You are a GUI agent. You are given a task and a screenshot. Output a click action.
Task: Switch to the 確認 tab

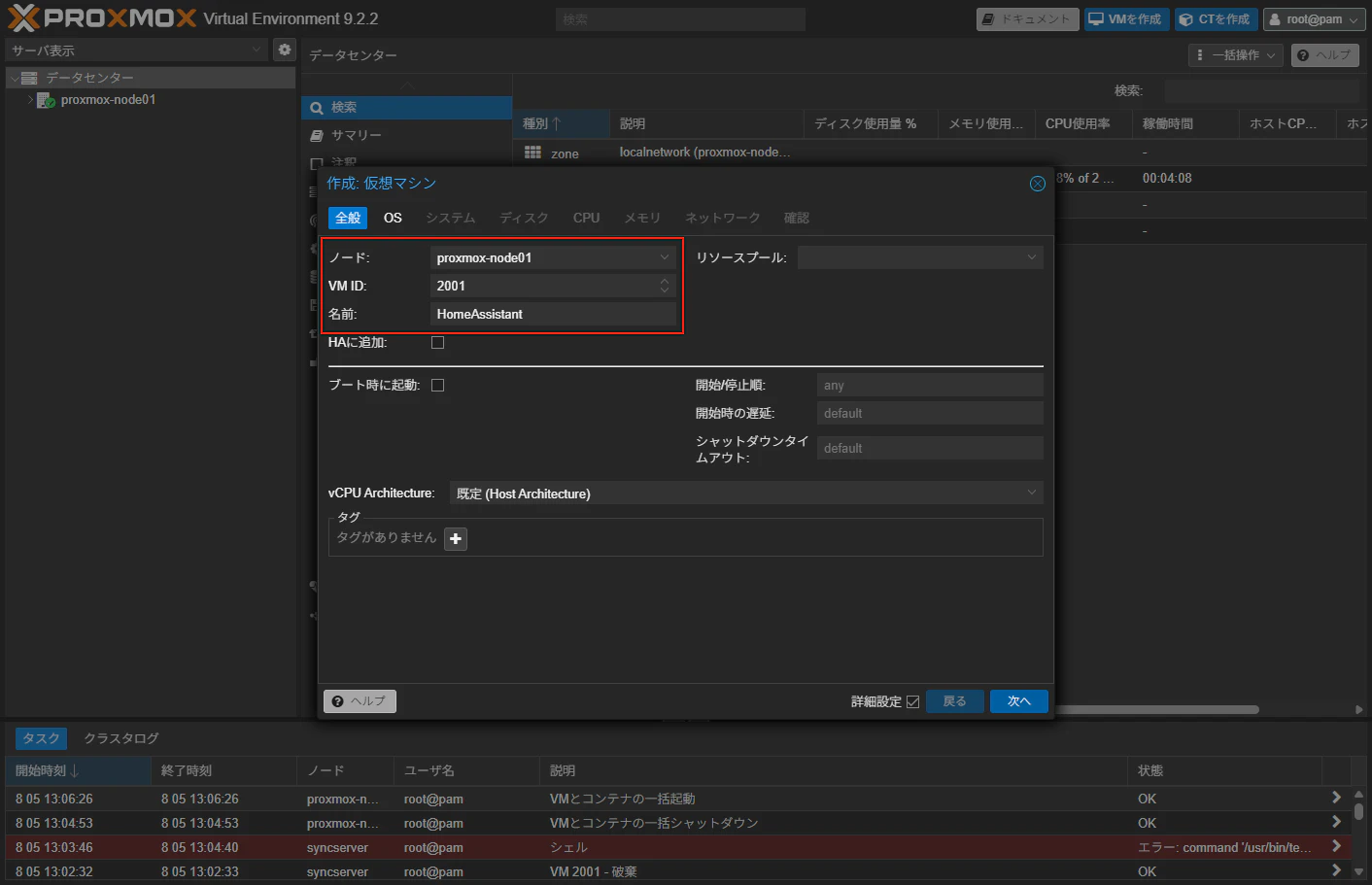coord(797,218)
